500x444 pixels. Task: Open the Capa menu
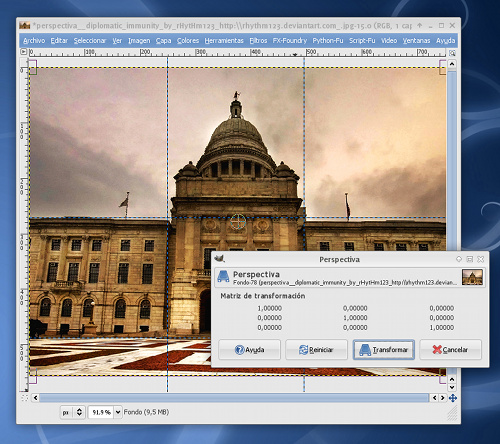pos(163,41)
